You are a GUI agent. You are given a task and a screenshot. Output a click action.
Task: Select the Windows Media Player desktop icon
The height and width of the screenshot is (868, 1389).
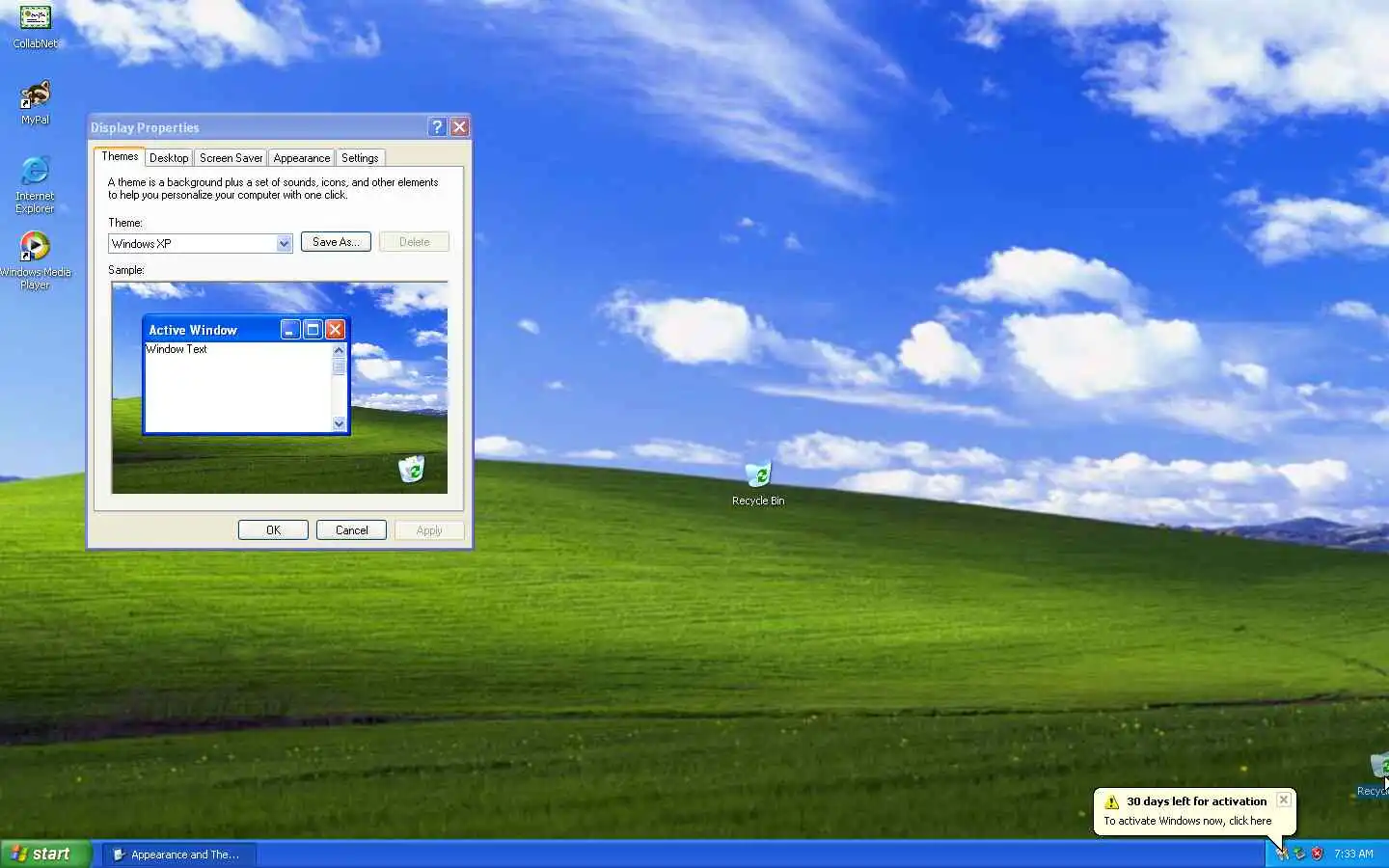(35, 260)
